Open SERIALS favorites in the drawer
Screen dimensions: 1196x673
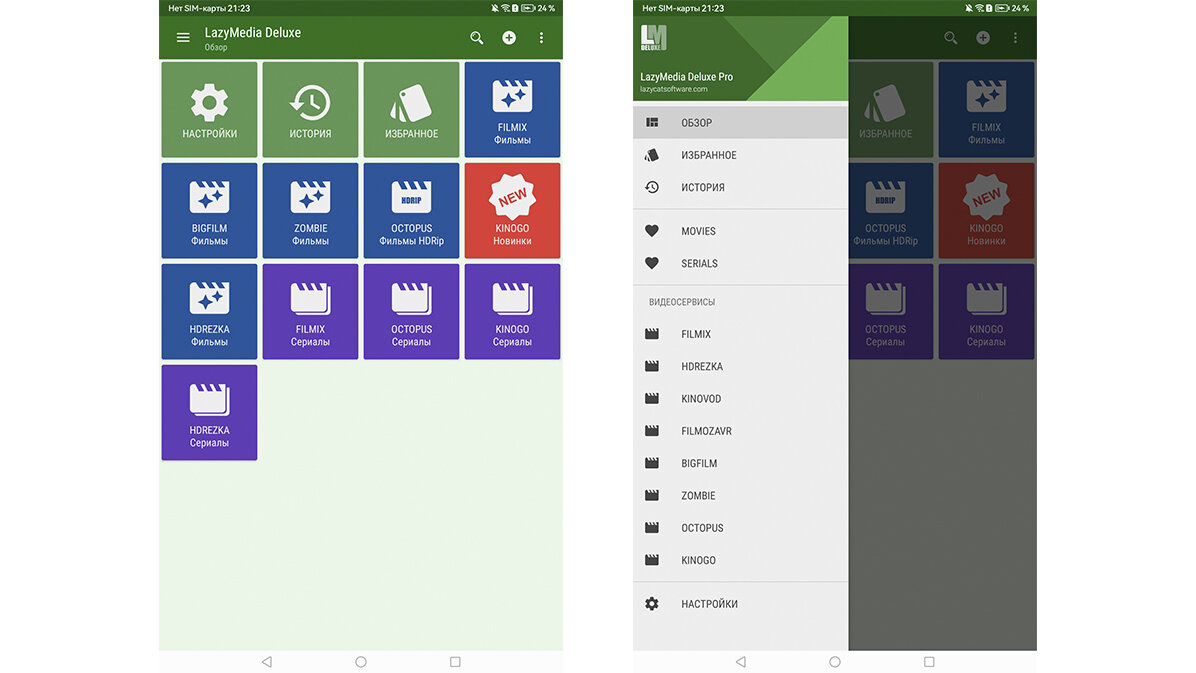pyautogui.click(x=740, y=263)
